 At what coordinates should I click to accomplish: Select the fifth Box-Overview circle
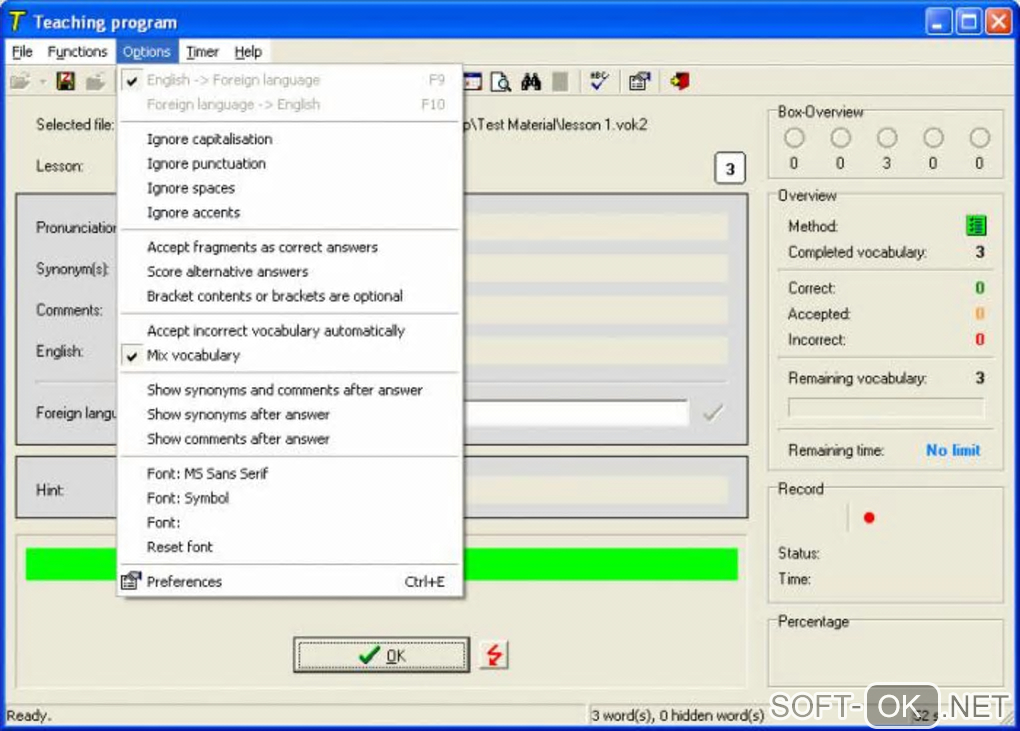[x=980, y=138]
